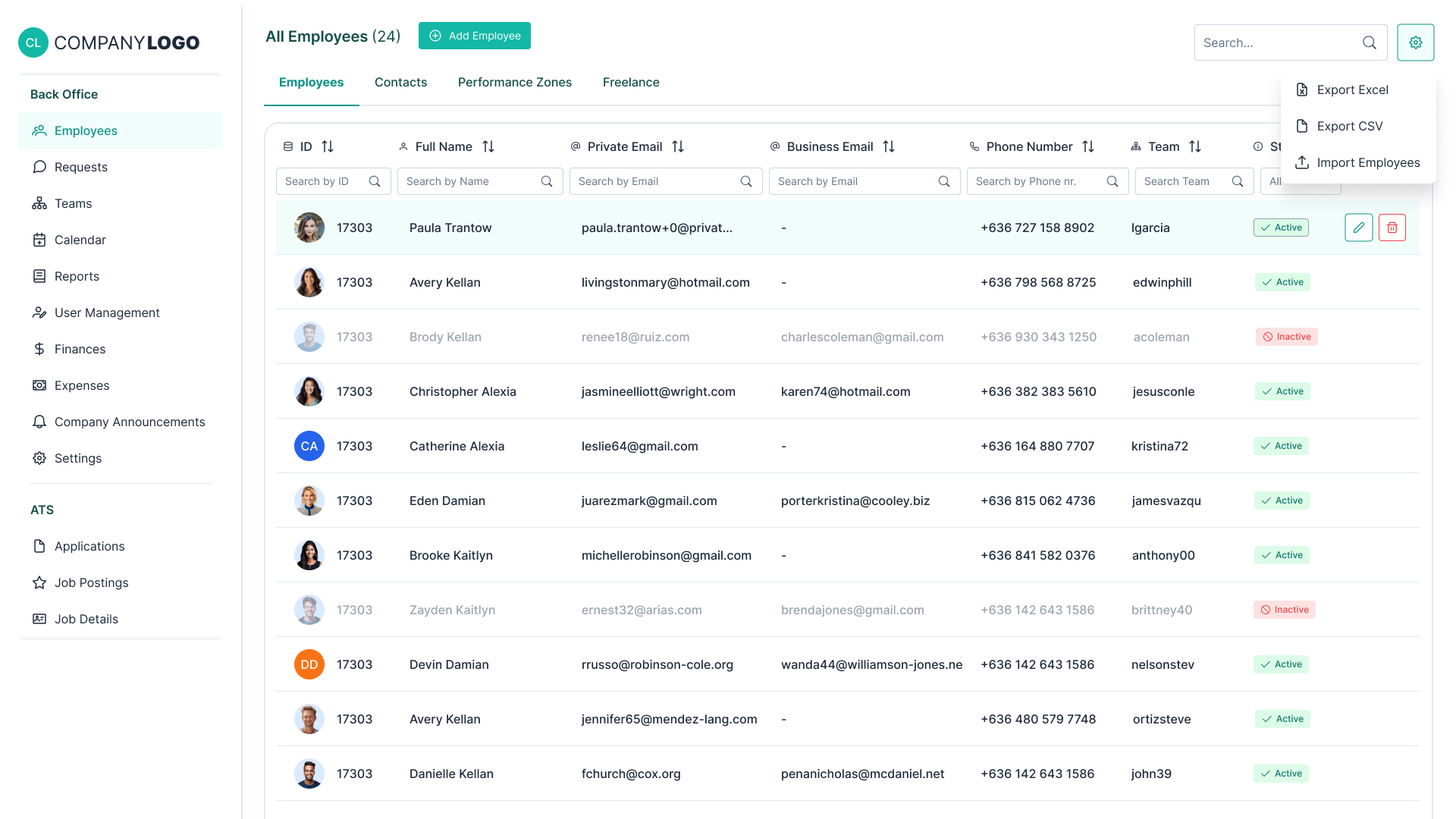Choose Export Excel from the open menu
This screenshot has width=1456, height=819.
[x=1353, y=89]
